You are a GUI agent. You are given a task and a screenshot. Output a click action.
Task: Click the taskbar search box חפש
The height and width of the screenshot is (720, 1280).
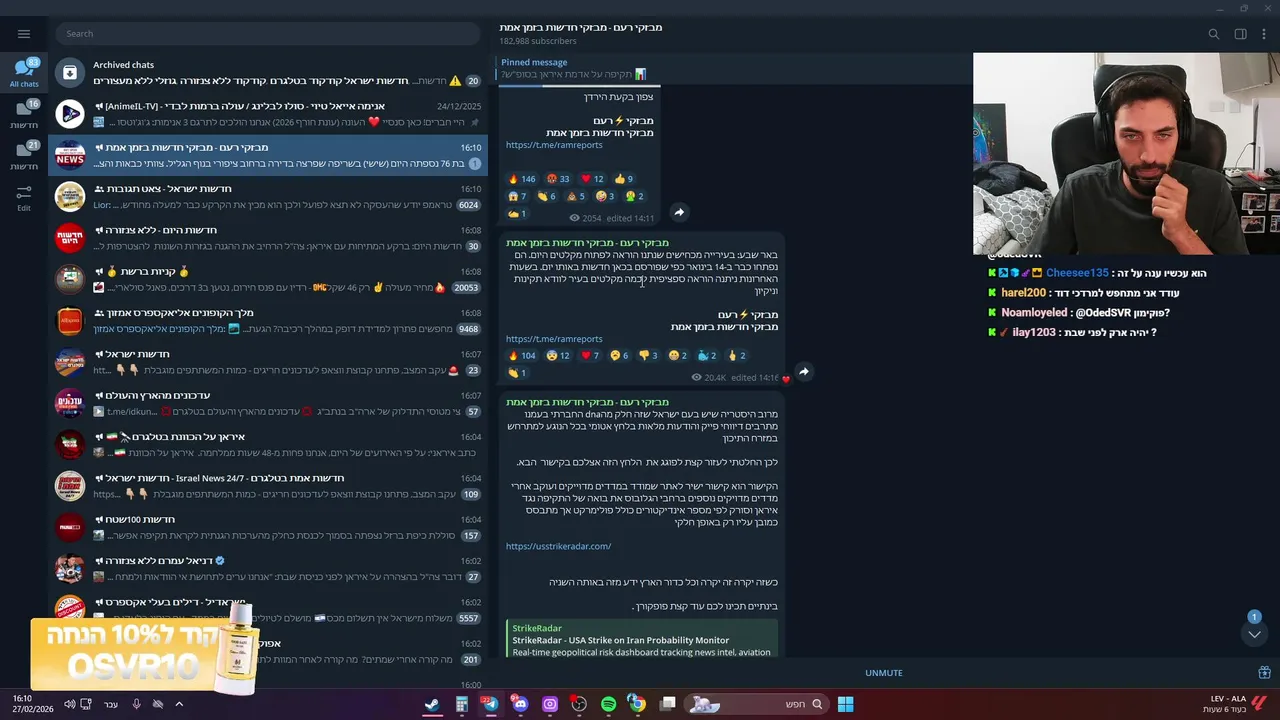757,704
